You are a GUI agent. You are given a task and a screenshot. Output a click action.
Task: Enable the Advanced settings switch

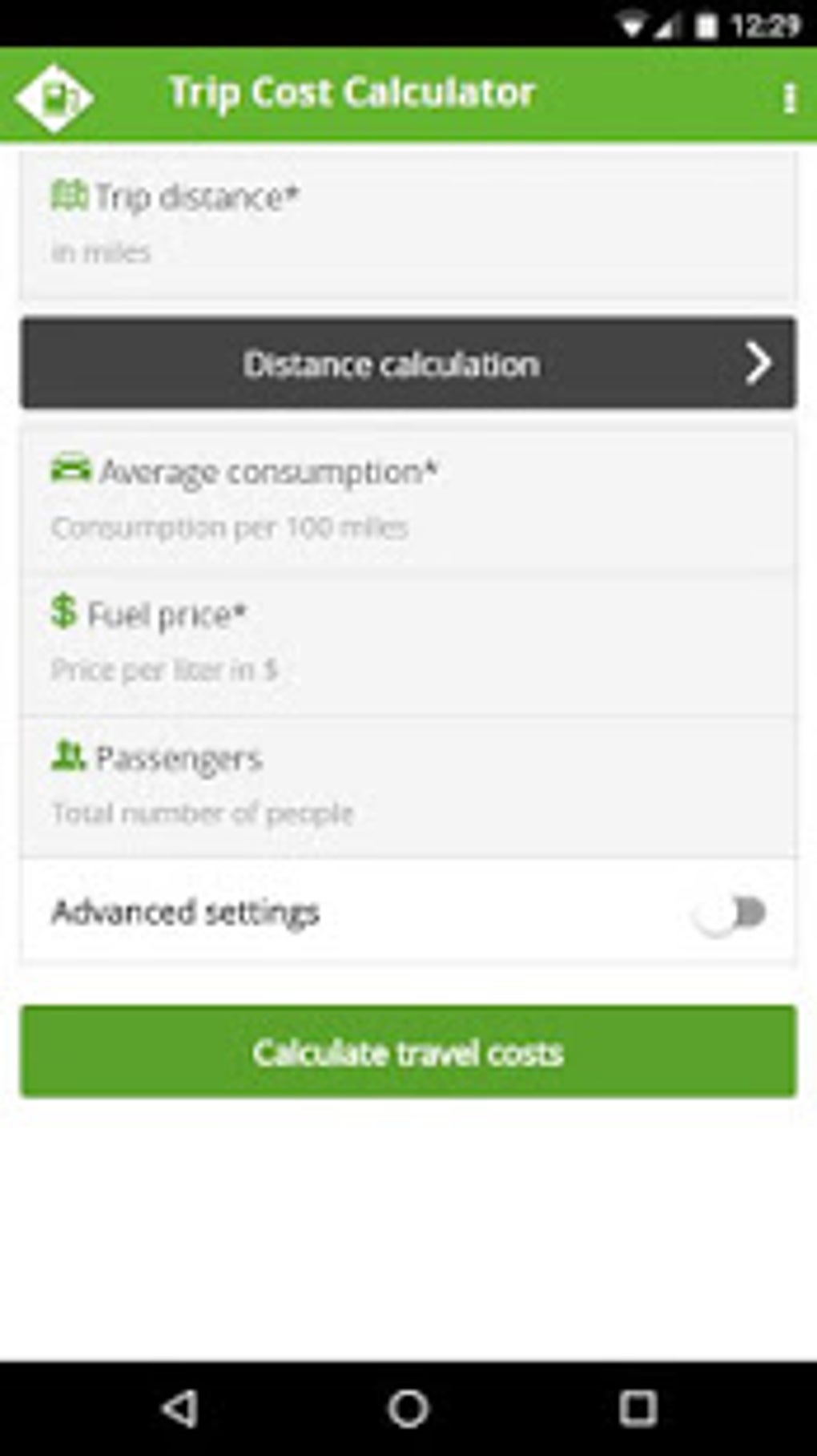(730, 913)
